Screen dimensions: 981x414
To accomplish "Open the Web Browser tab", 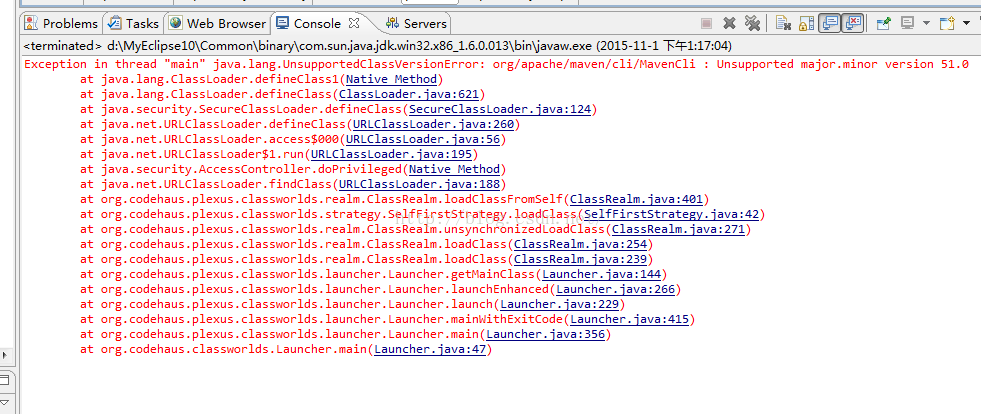I will (218, 24).
